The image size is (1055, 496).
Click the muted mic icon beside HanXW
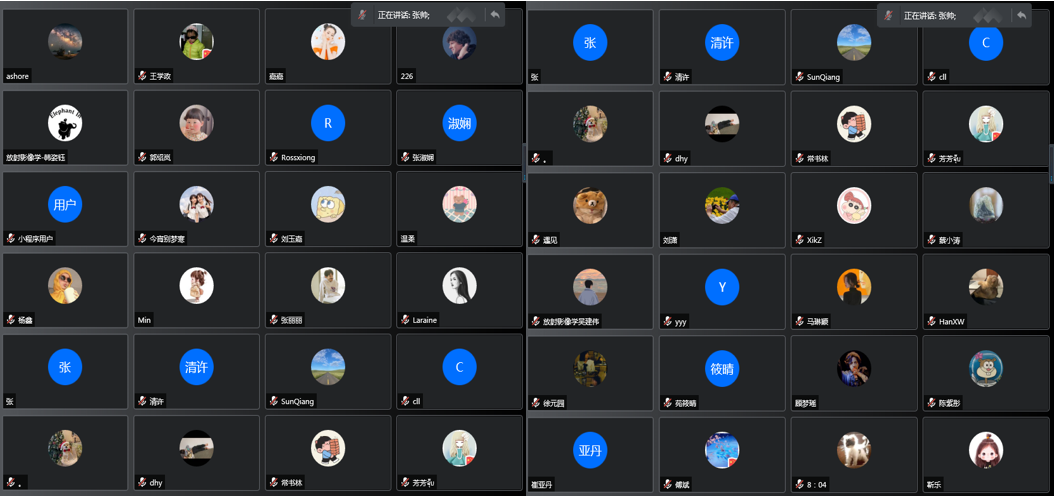tap(931, 321)
